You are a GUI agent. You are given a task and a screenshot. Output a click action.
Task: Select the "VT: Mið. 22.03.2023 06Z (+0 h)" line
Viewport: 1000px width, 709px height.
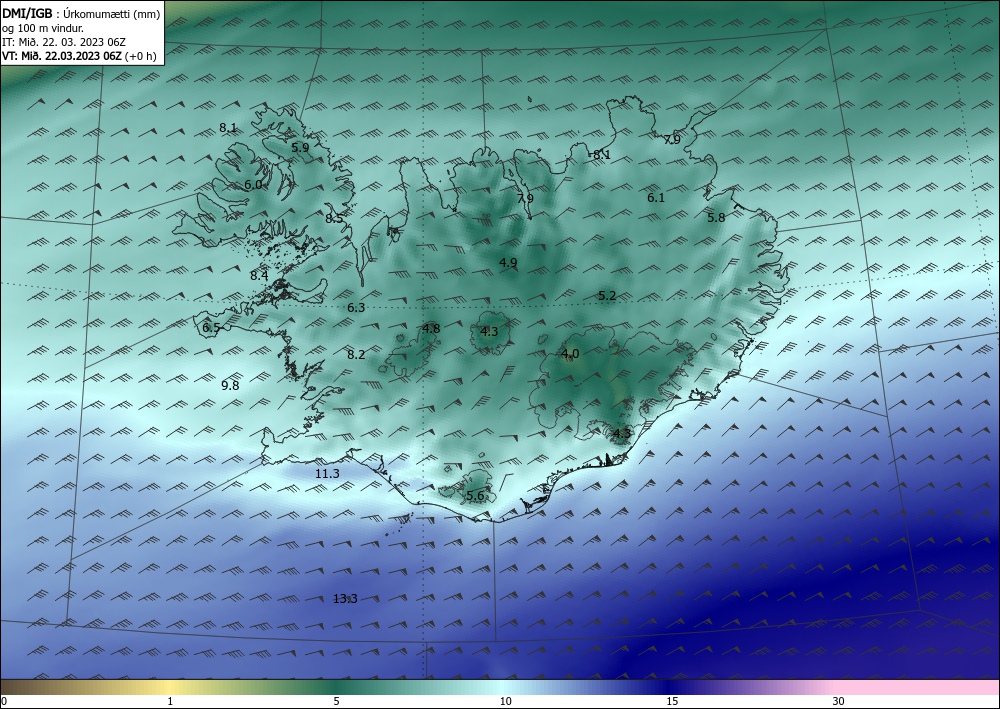[x=79, y=56]
